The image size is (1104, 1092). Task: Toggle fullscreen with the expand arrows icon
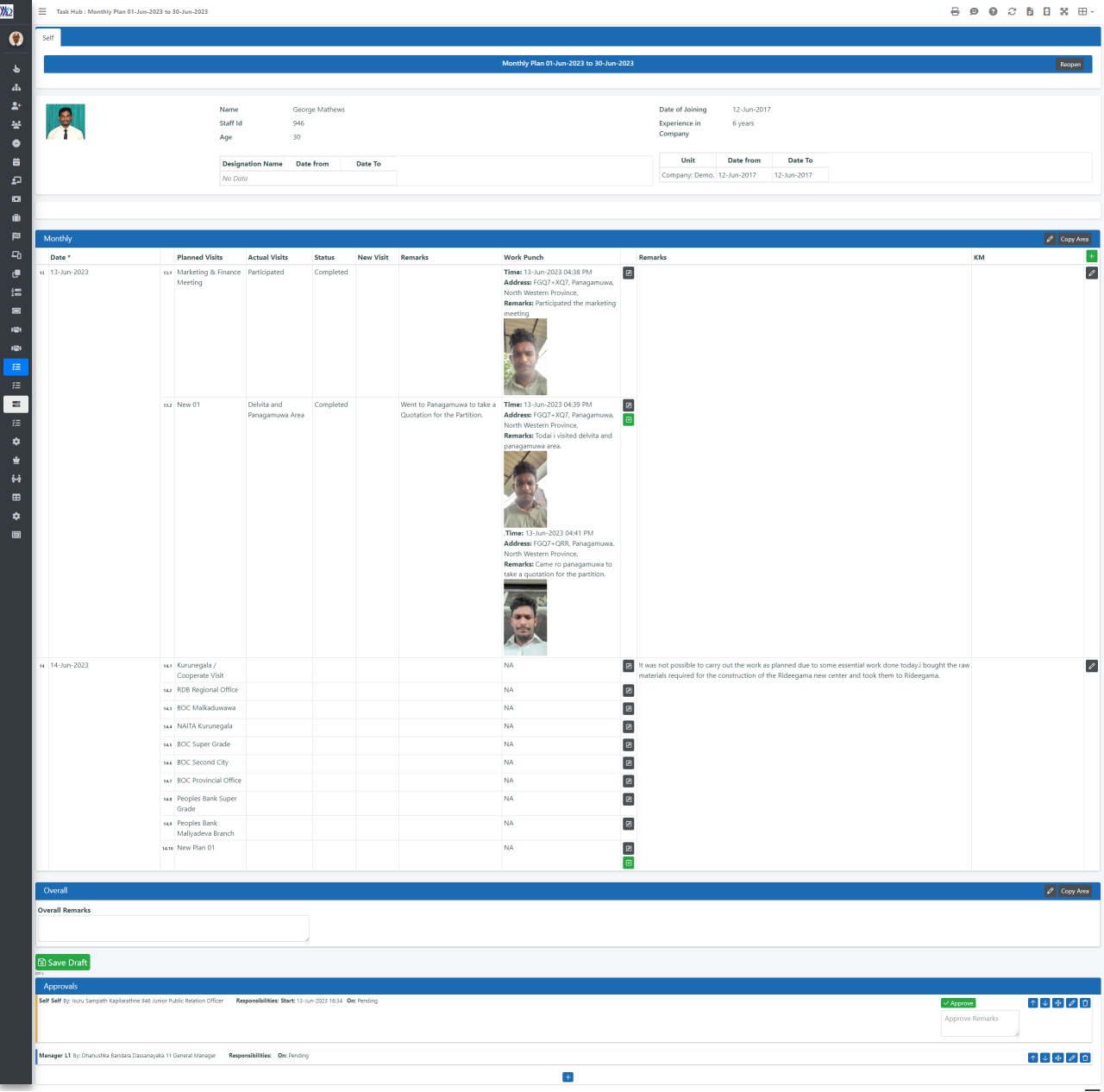click(x=1064, y=11)
